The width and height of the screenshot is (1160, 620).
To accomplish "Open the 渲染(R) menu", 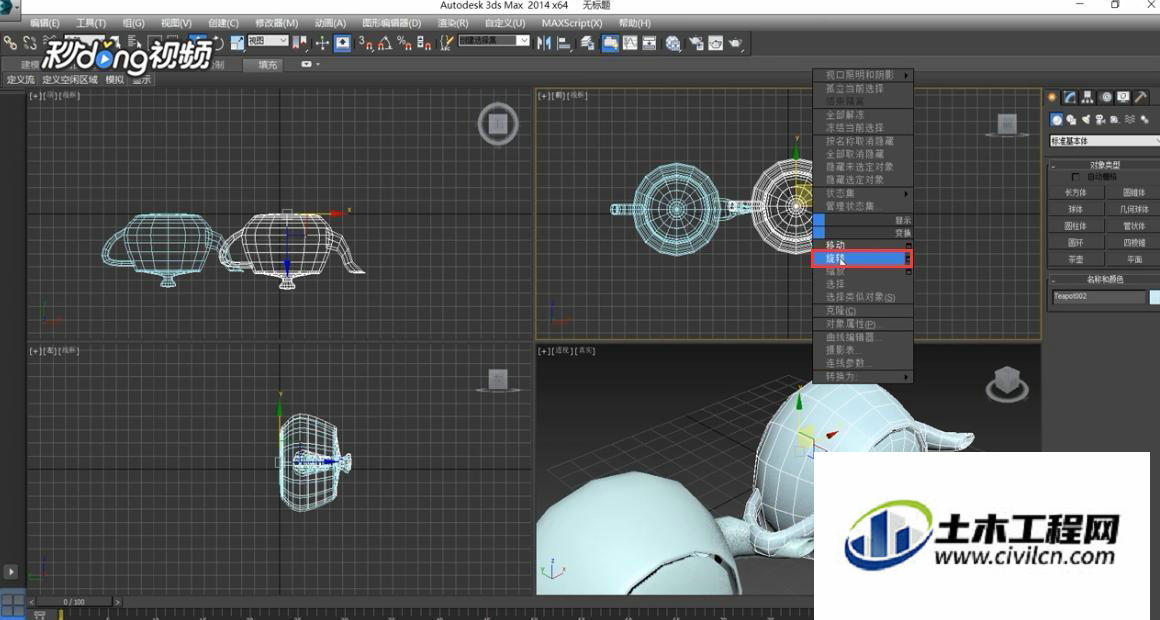I will click(x=453, y=23).
